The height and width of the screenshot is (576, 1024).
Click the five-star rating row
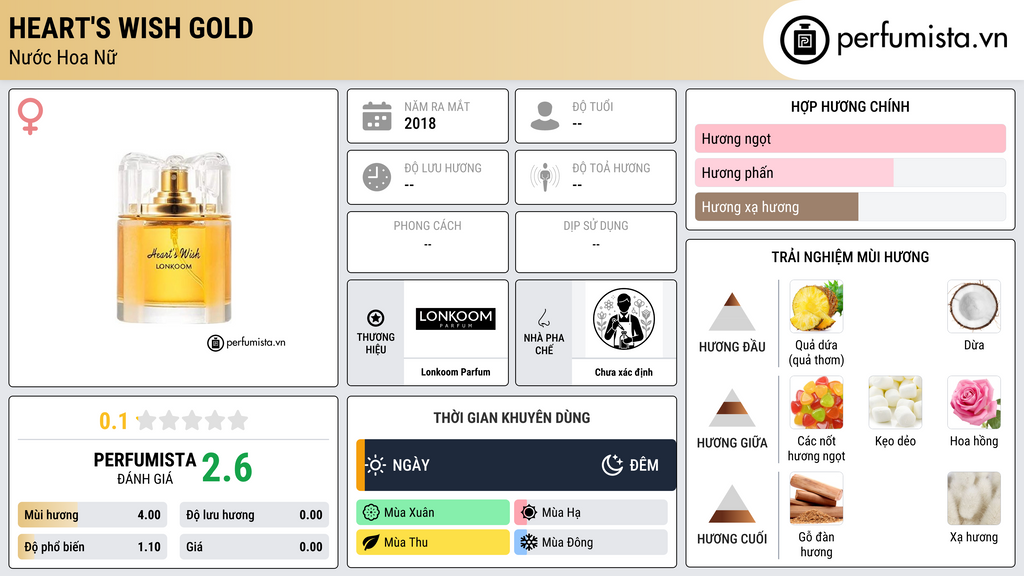[192, 420]
